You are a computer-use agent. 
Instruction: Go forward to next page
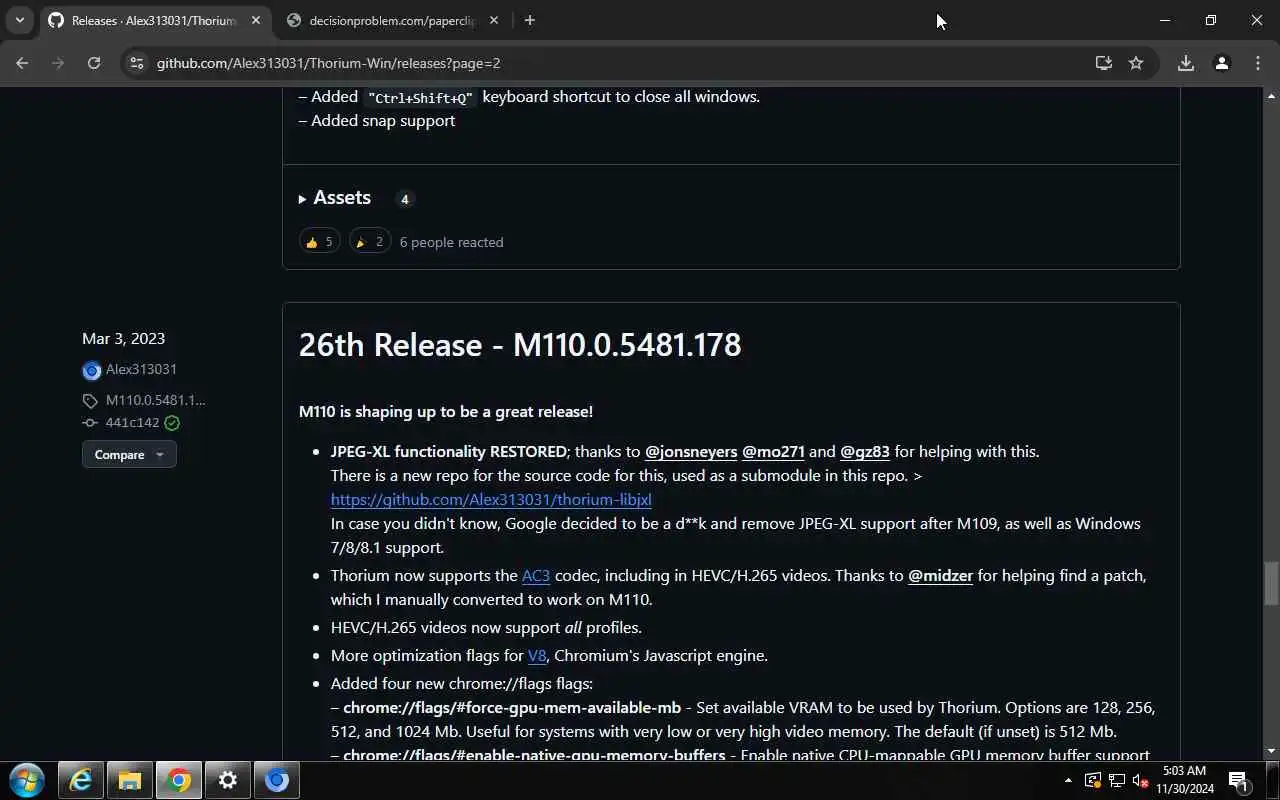[58, 63]
